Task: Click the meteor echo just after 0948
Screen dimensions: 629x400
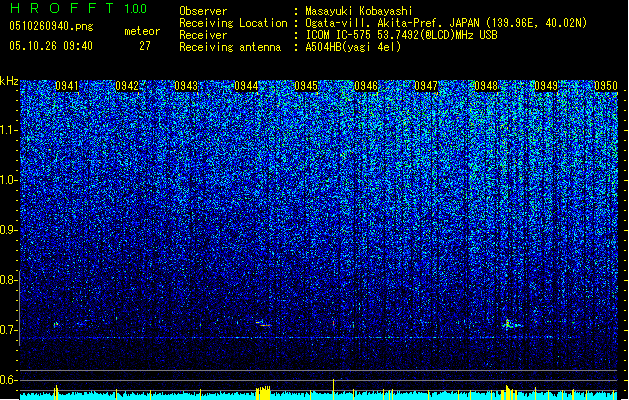Action: (x=511, y=324)
